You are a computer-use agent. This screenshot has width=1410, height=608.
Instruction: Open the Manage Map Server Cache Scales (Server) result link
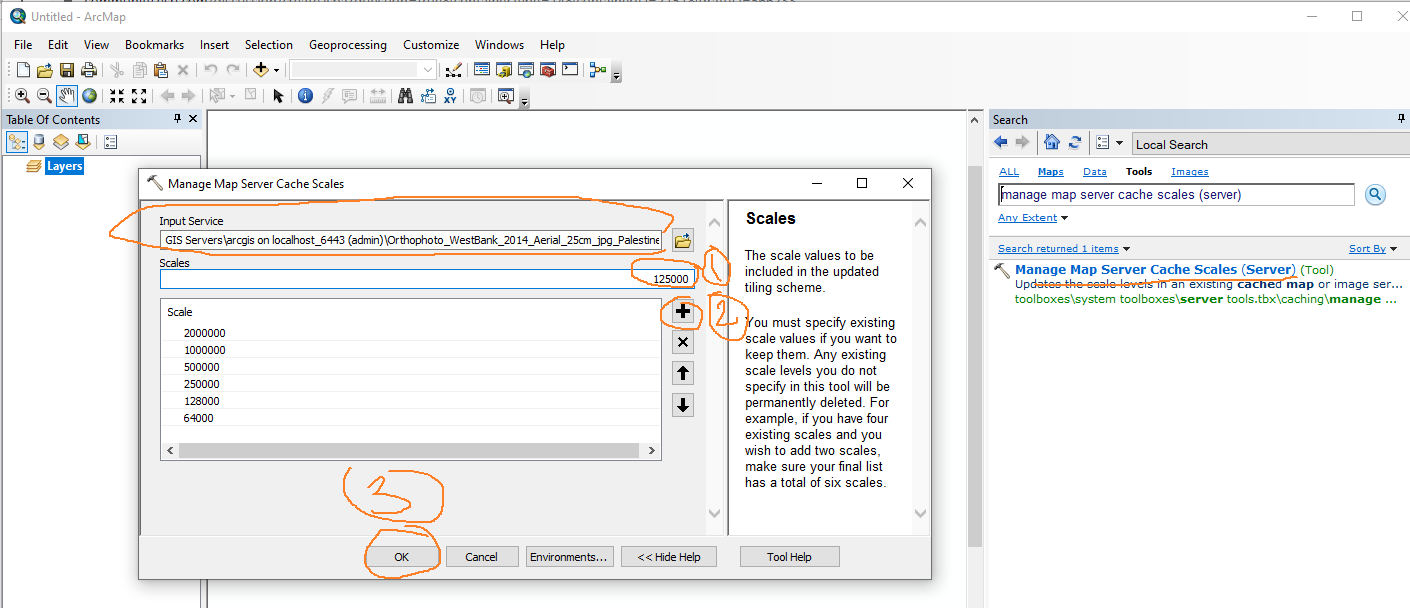[x=1155, y=270]
